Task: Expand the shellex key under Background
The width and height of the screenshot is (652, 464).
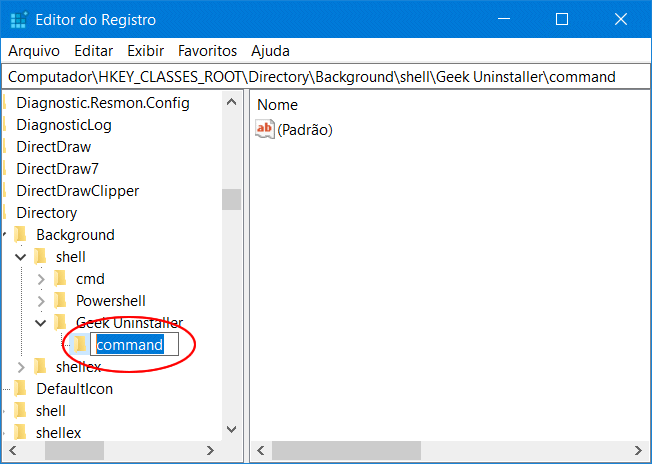Action: (x=21, y=367)
